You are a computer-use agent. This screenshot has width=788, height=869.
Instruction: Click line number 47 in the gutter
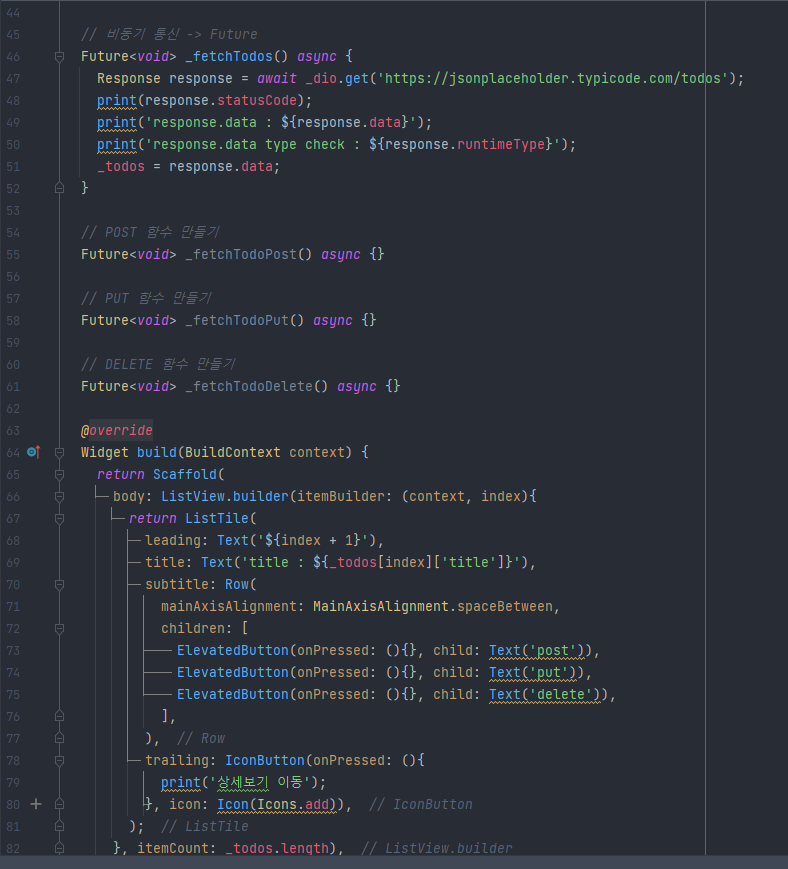coord(13,79)
